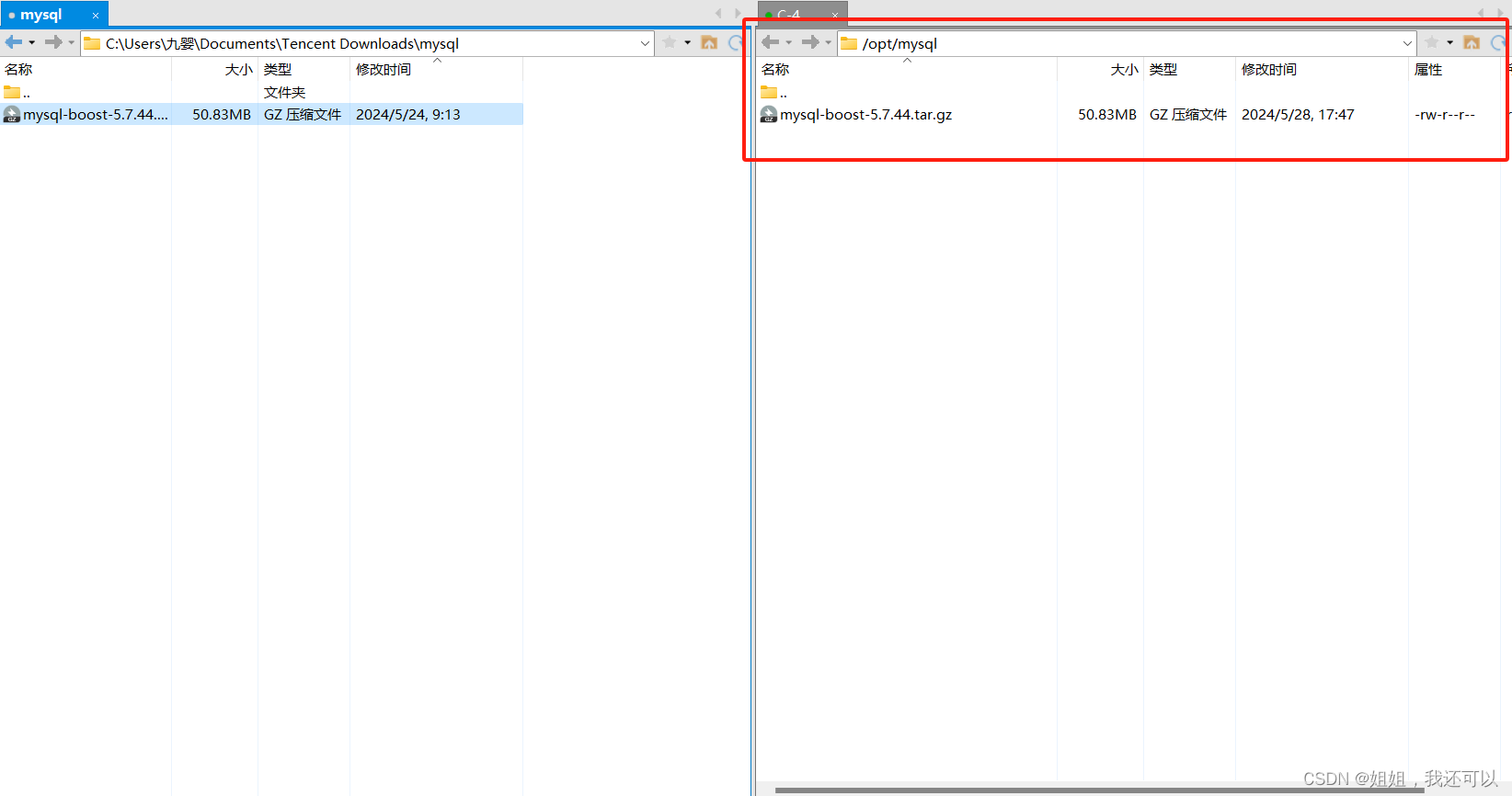Click the remote pane horizontal scrollbar
The height and width of the screenshot is (796, 1512).
coord(1099,790)
